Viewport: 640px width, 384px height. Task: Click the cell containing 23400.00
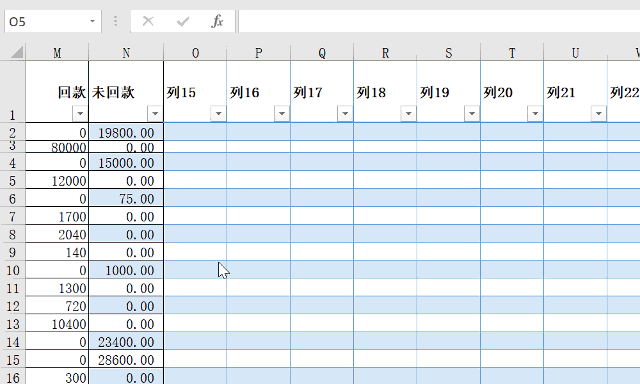pyautogui.click(x=126, y=342)
